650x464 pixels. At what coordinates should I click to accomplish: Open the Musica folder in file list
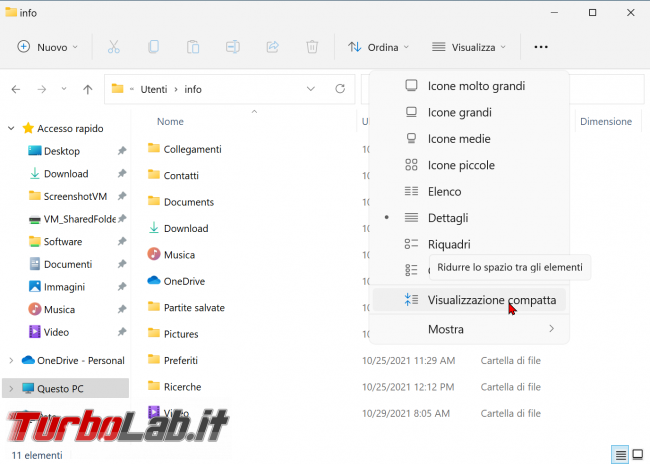coord(179,255)
